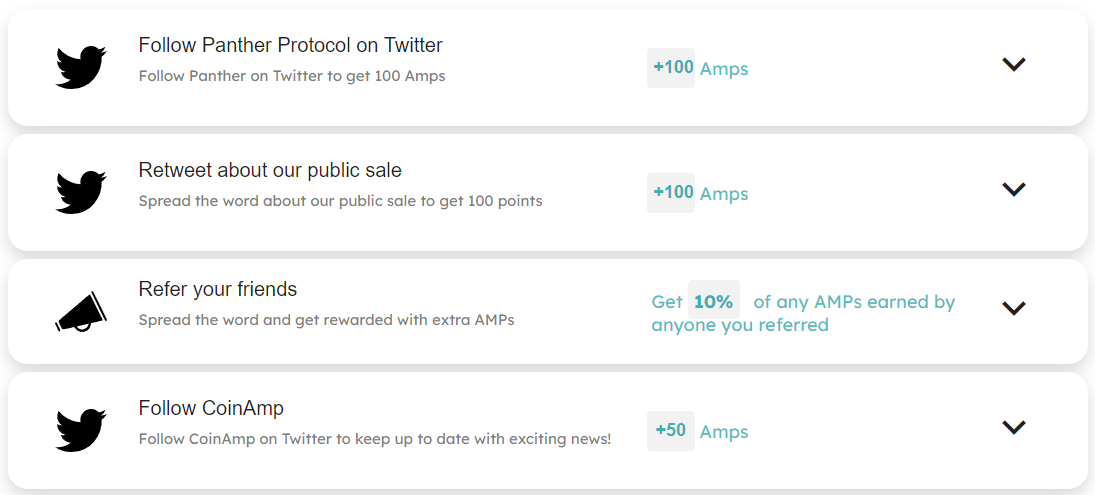Expand the Refer your friends chevron
The height and width of the screenshot is (495, 1095).
point(1013,308)
